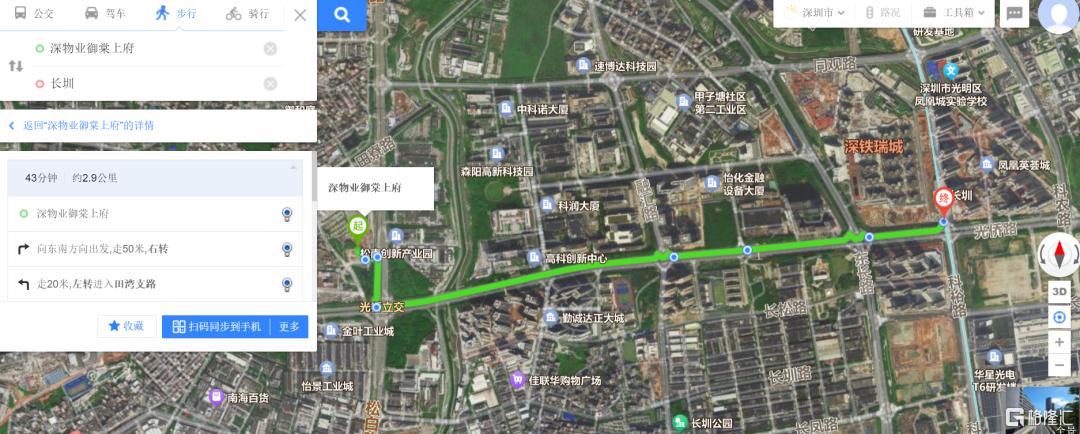The height and width of the screenshot is (434, 1080).
Task: Open the message feedback icon
Action: [1014, 13]
